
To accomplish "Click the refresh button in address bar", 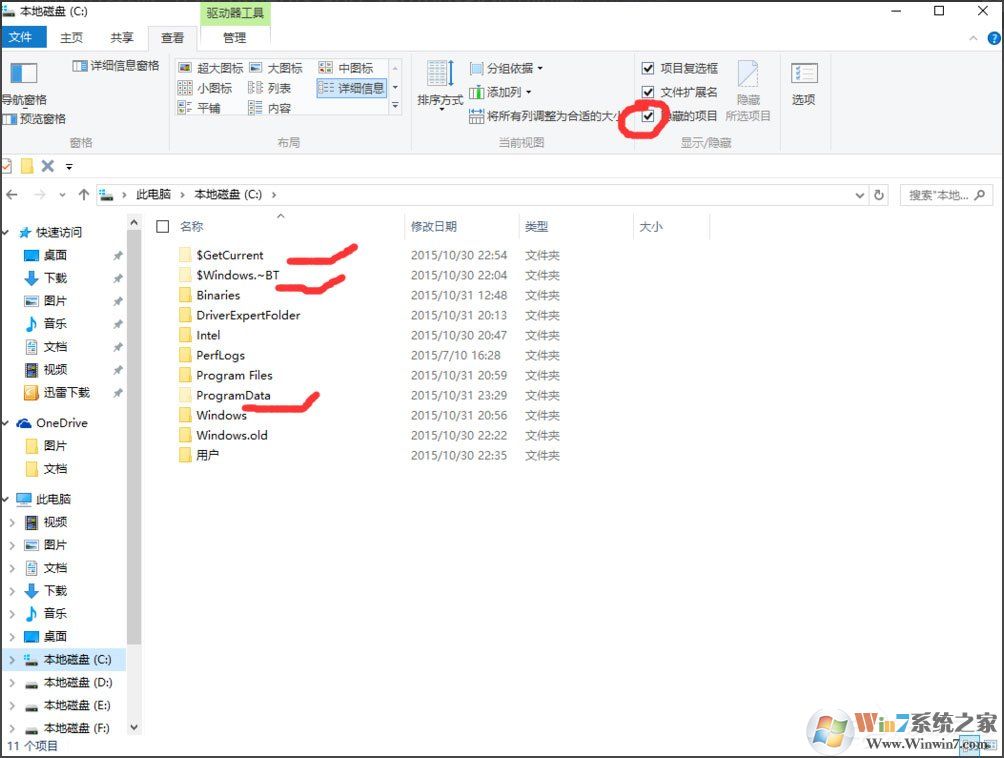I will point(877,195).
